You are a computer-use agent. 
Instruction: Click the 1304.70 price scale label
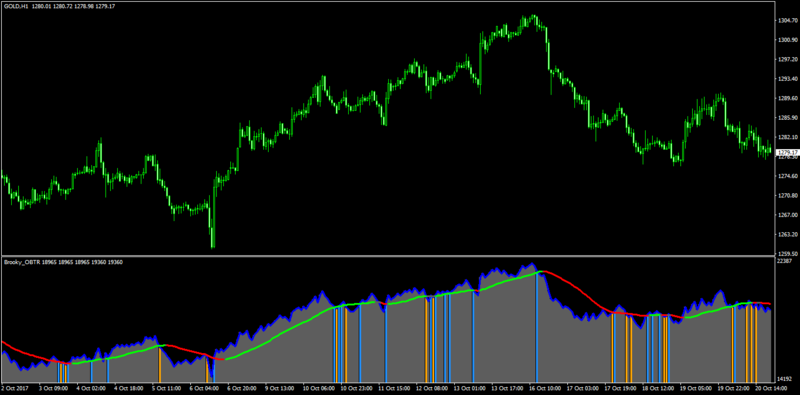(x=788, y=20)
